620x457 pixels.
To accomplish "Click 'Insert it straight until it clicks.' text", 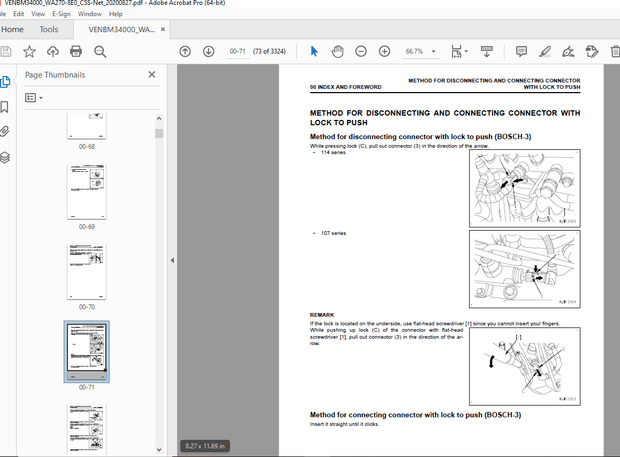I will click(x=344, y=424).
